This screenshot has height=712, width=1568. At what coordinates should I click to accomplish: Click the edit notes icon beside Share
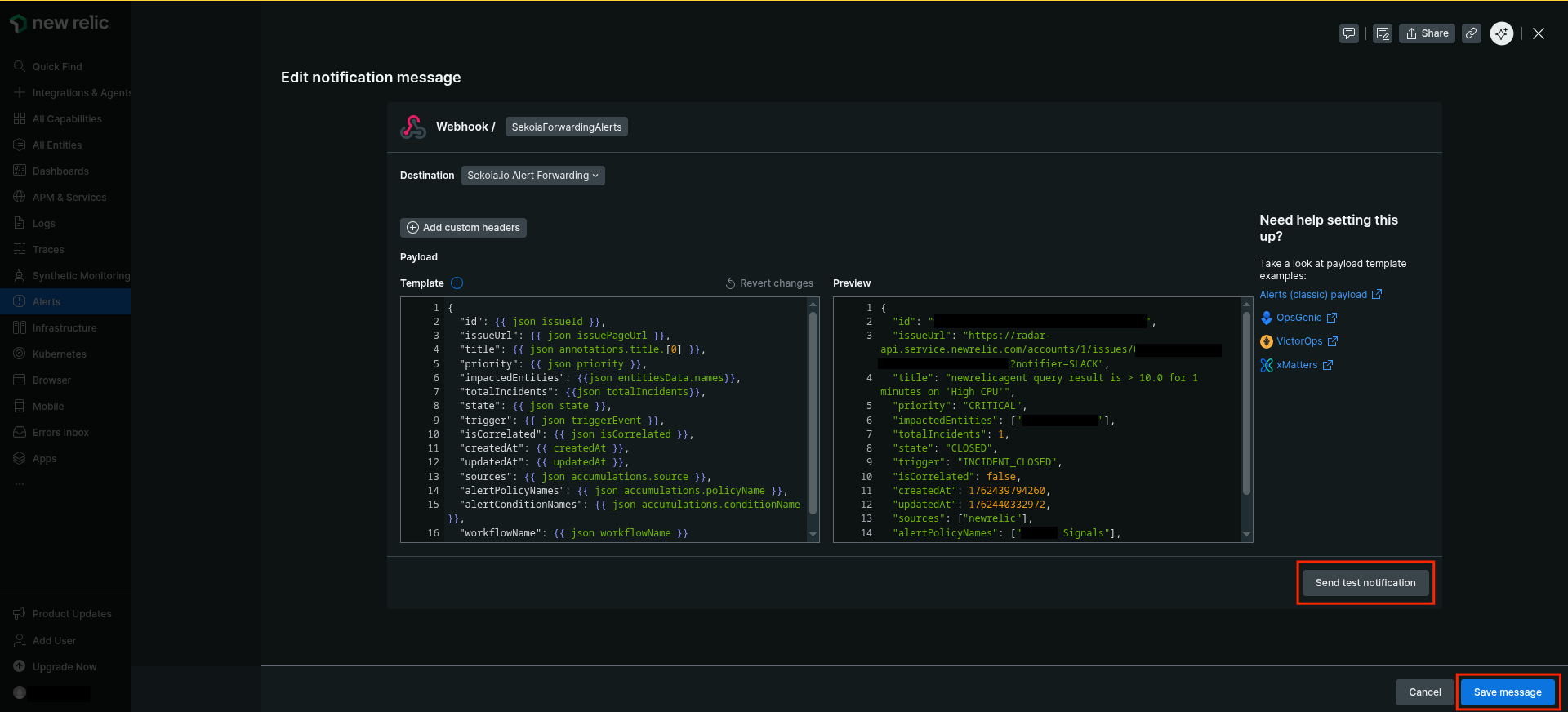coord(1383,33)
